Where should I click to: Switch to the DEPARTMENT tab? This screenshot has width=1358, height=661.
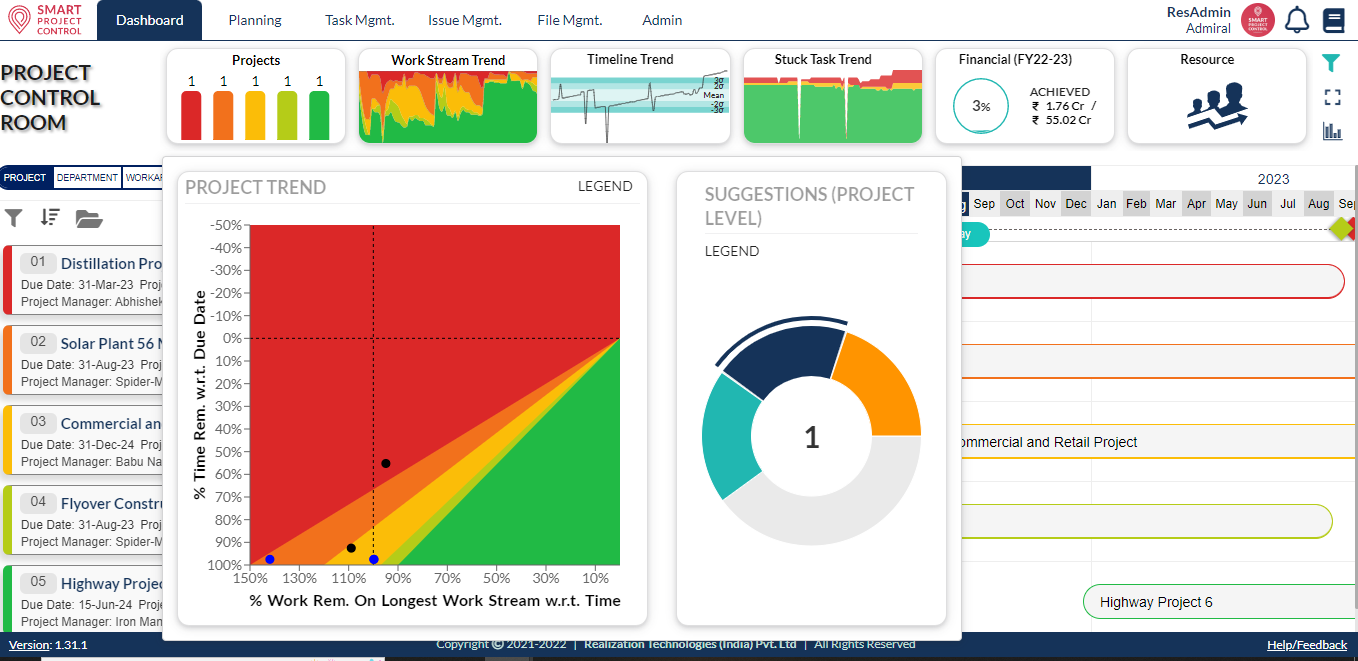87,177
